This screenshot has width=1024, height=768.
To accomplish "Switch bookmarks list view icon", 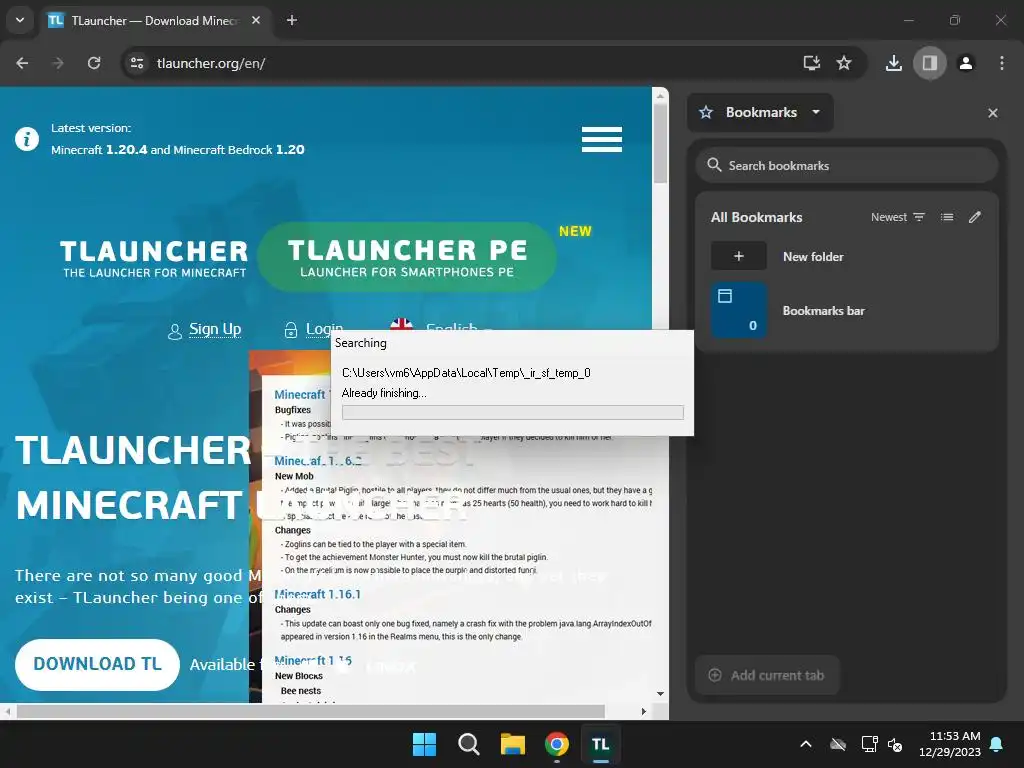I will [947, 217].
